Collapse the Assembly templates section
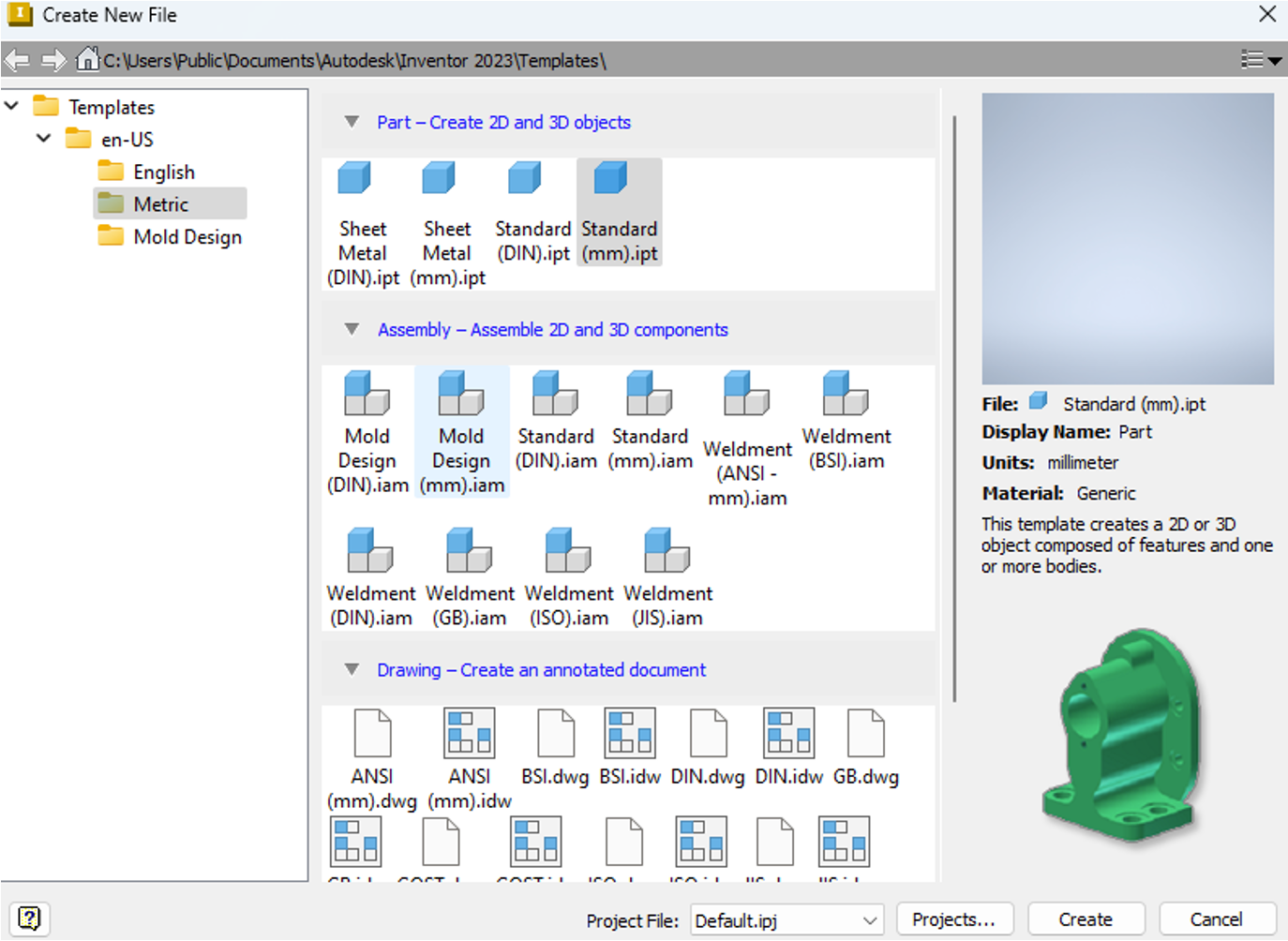This screenshot has height=941, width=1288. [352, 329]
